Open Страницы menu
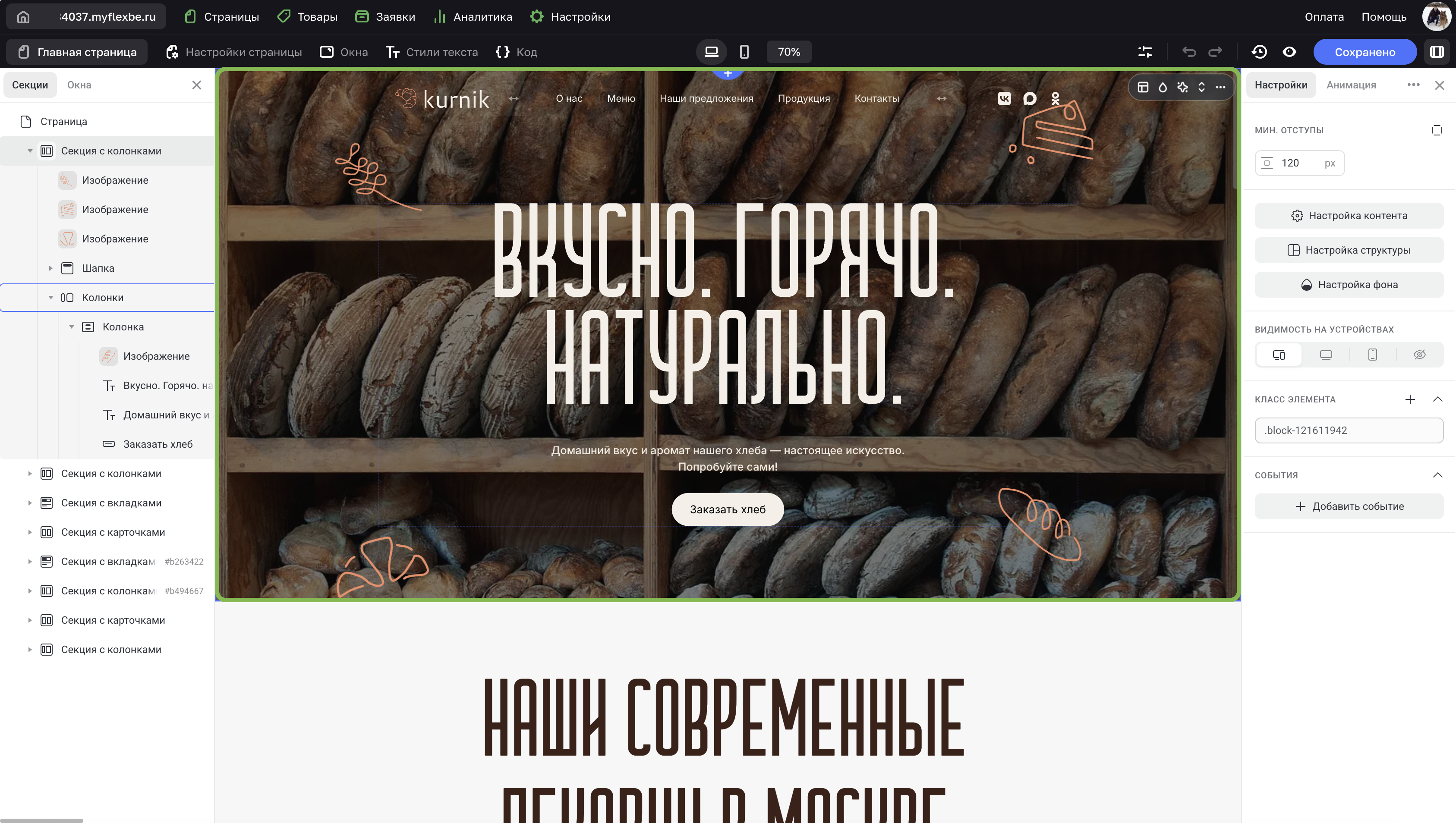This screenshot has height=823, width=1456. coord(222,17)
